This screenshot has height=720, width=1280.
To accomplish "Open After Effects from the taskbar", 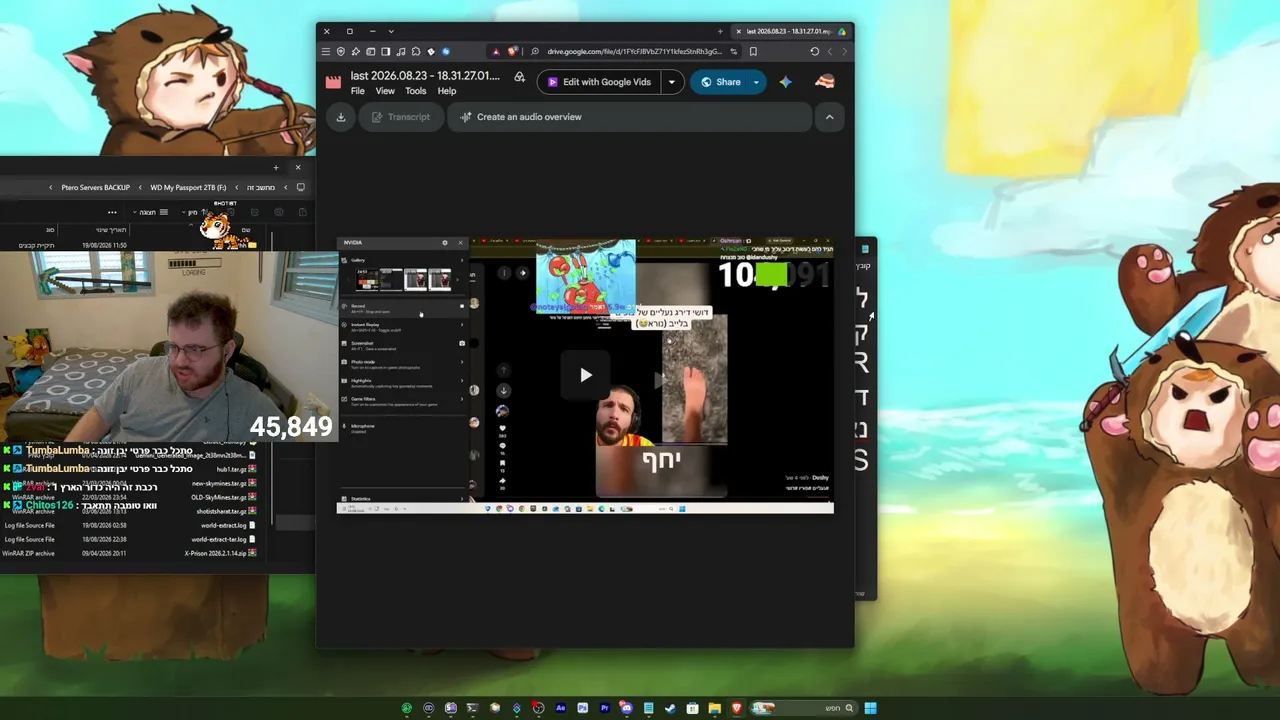I will (x=560, y=708).
